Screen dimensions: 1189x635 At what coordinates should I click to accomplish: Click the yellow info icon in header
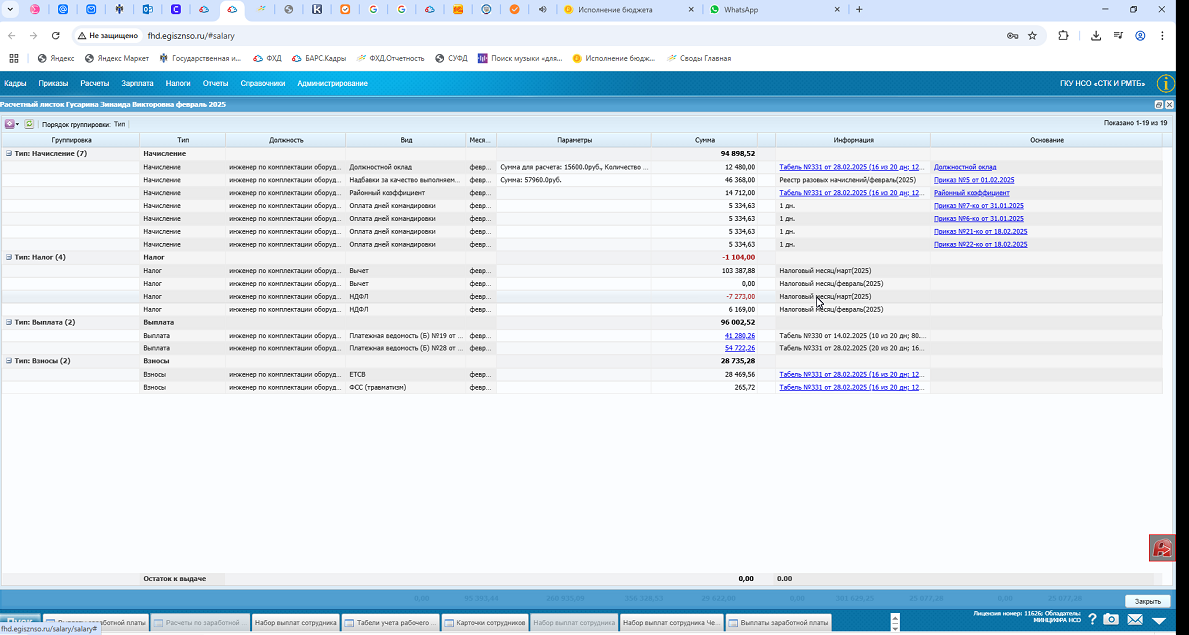coord(1165,83)
